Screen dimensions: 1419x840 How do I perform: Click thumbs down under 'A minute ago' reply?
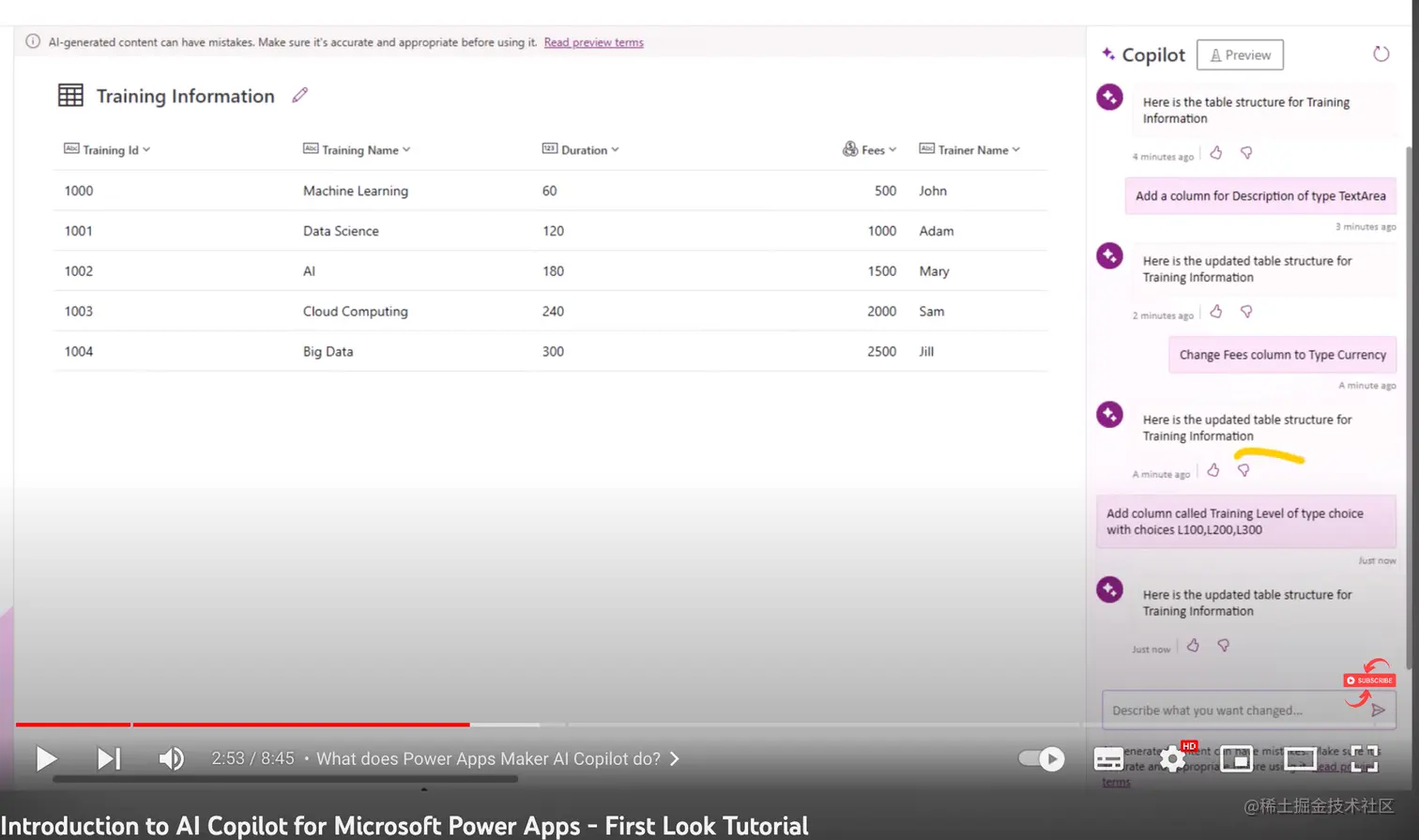pyautogui.click(x=1244, y=469)
